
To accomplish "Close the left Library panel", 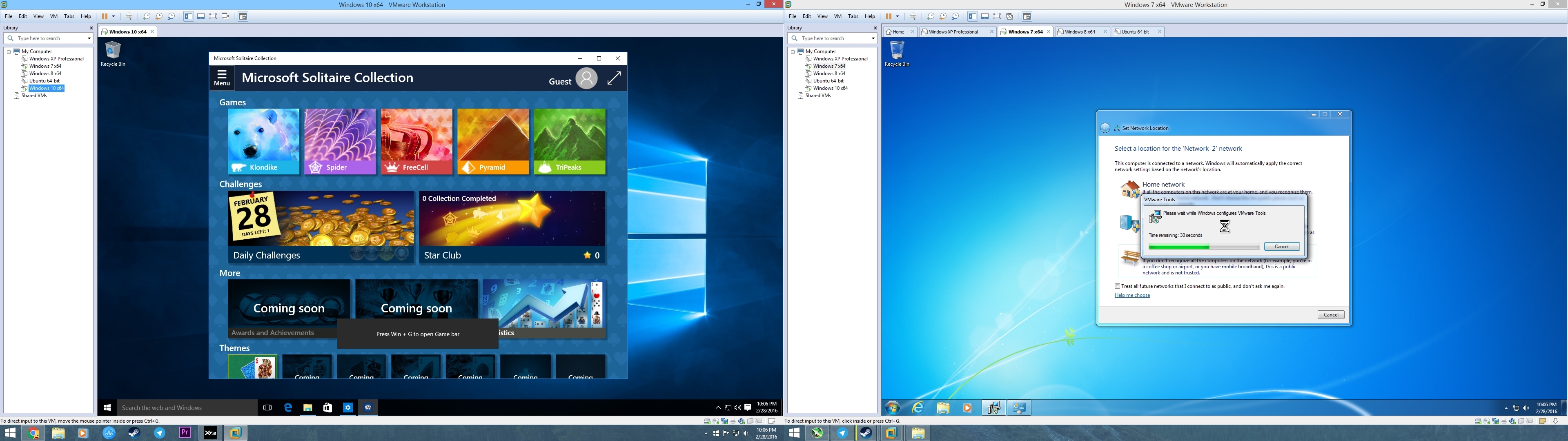I will pyautogui.click(x=91, y=28).
